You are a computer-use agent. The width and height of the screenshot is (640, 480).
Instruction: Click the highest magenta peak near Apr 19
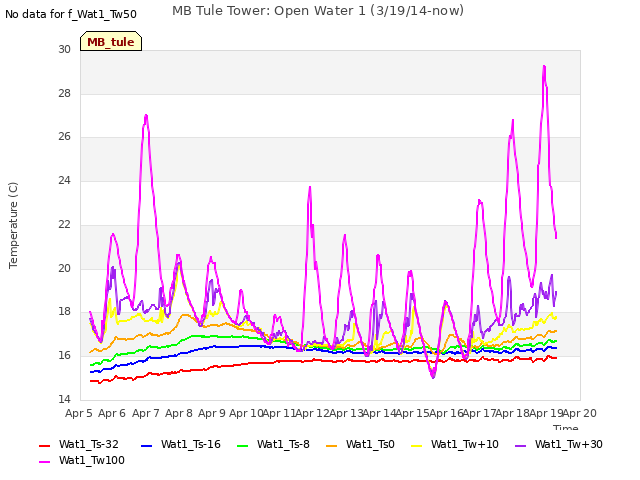544,67
